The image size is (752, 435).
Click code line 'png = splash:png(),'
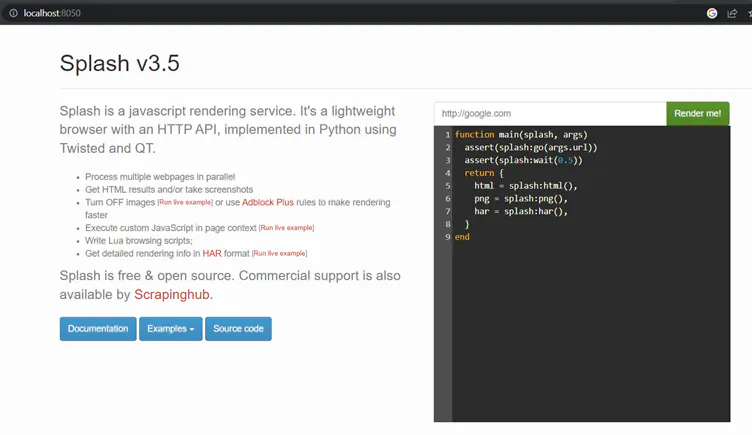(521, 199)
